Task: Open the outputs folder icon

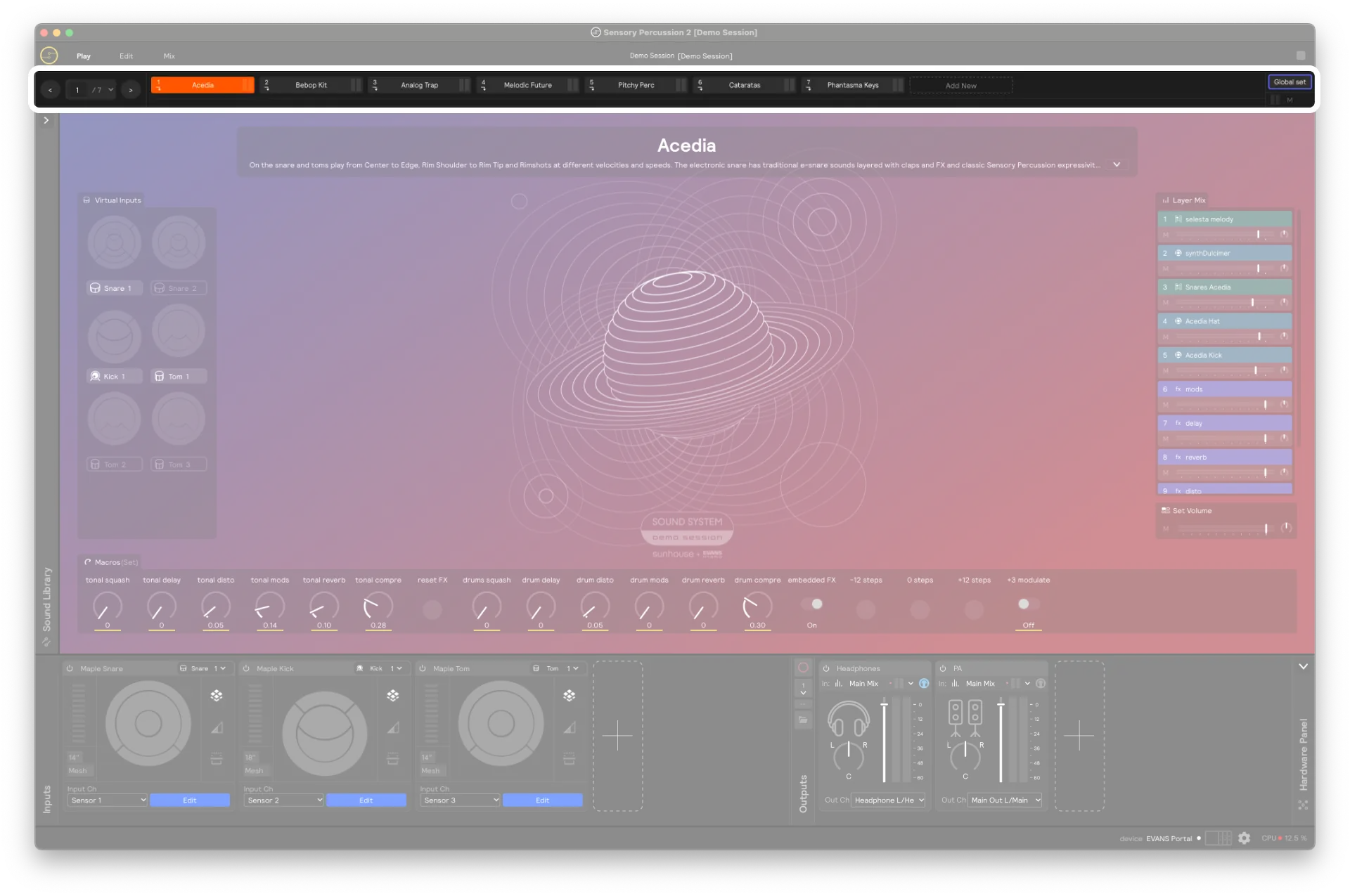Action: pos(803,720)
